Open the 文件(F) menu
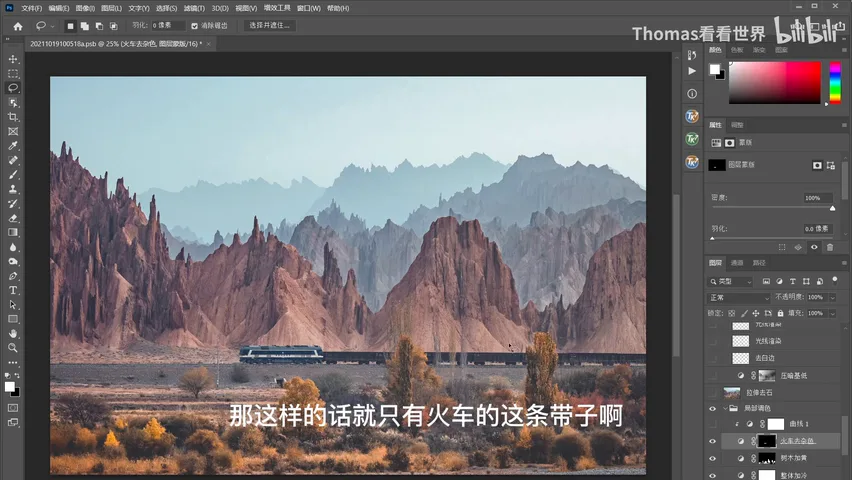852x480 pixels. point(32,8)
